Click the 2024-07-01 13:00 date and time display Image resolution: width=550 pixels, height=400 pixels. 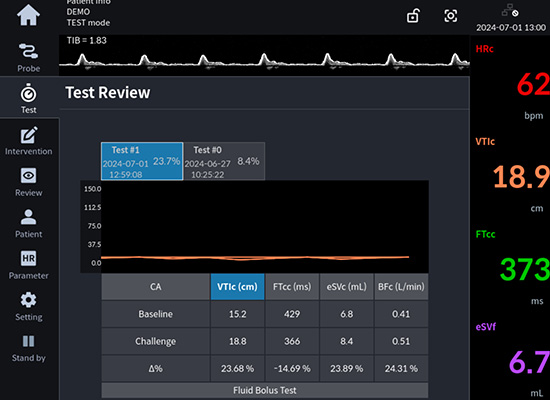pyautogui.click(x=511, y=27)
